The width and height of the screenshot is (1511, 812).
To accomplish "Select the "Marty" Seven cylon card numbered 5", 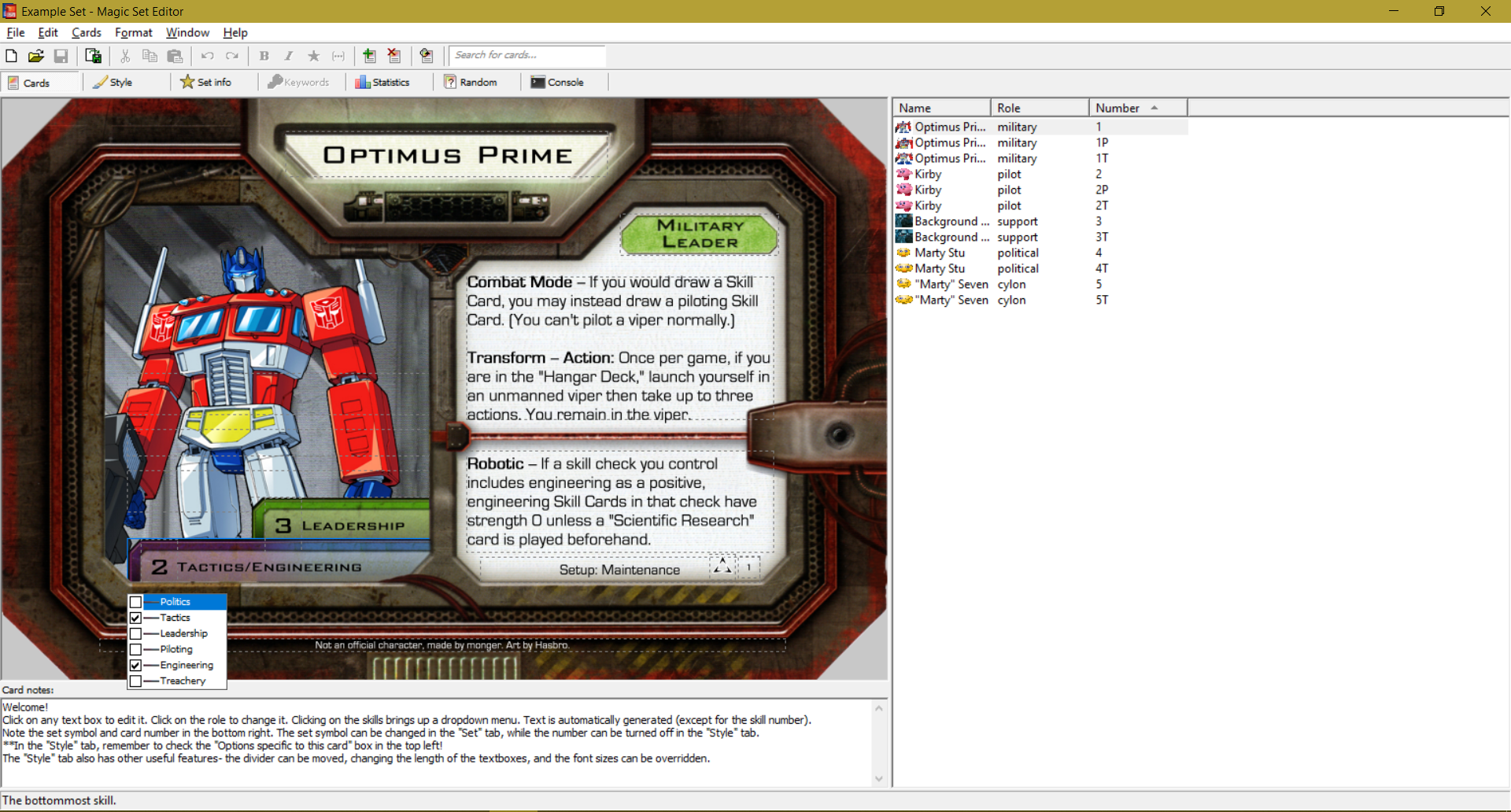I will click(x=1040, y=284).
